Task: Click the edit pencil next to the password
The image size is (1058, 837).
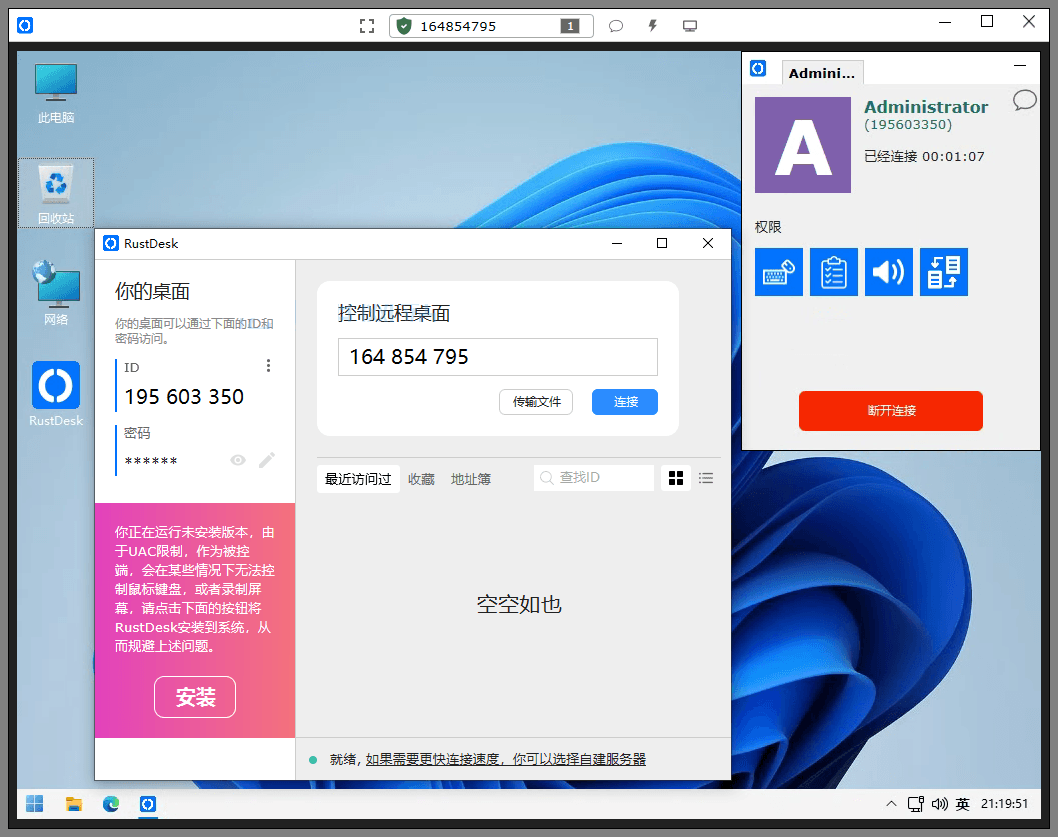Action: pyautogui.click(x=266, y=460)
